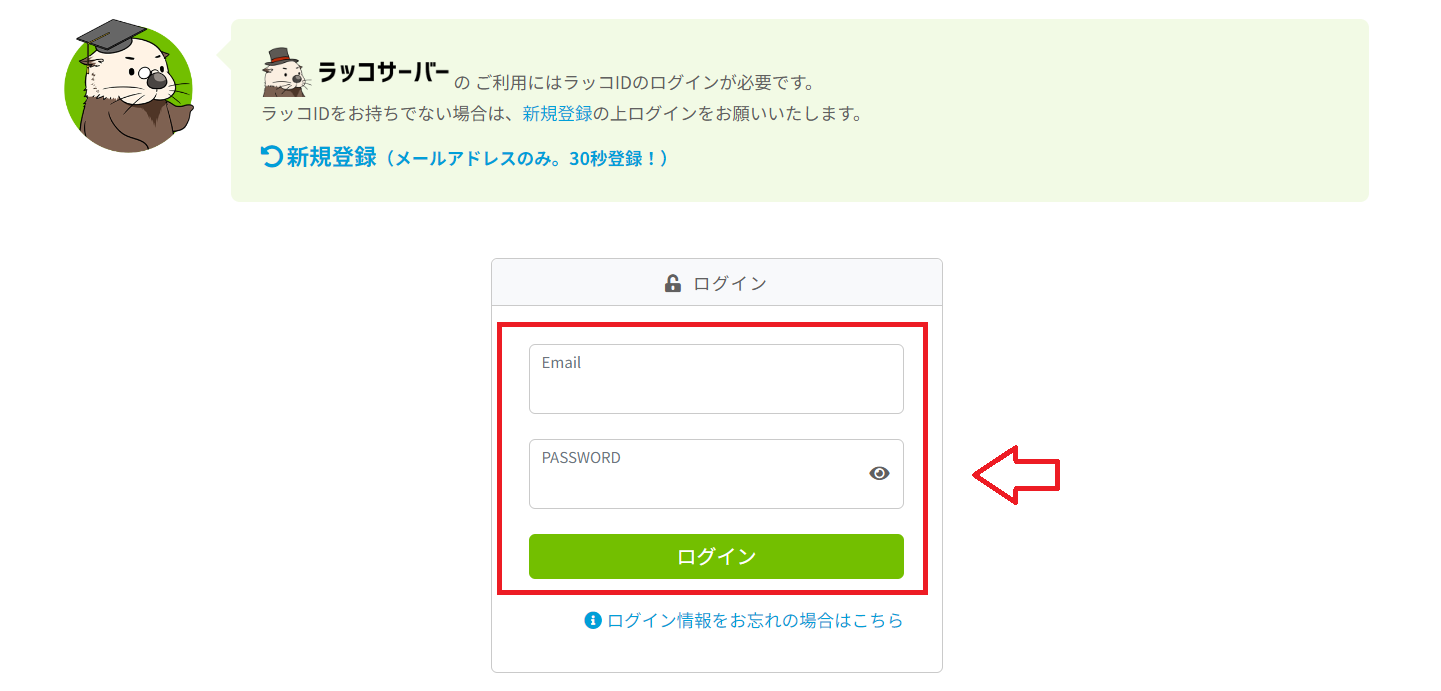The height and width of the screenshot is (691, 1441).
Task: Click the otter professor avatar illustration
Action: [129, 88]
